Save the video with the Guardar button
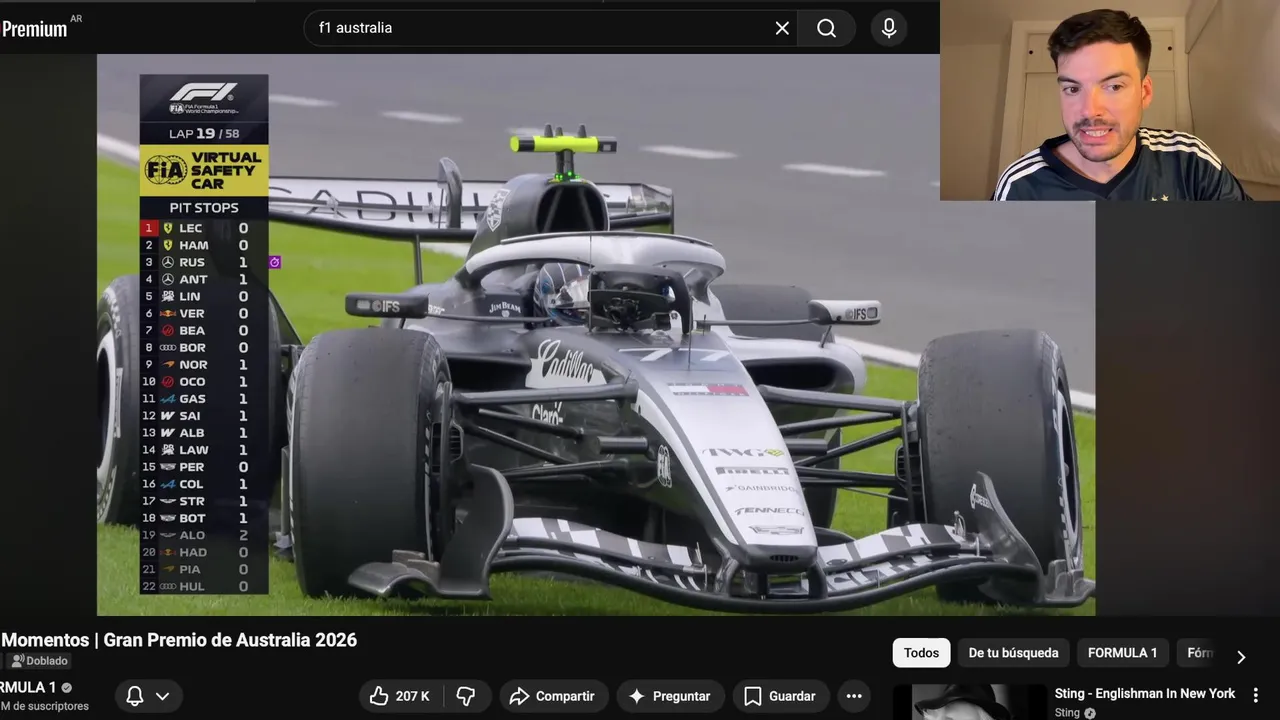The height and width of the screenshot is (720, 1280). (x=779, y=696)
